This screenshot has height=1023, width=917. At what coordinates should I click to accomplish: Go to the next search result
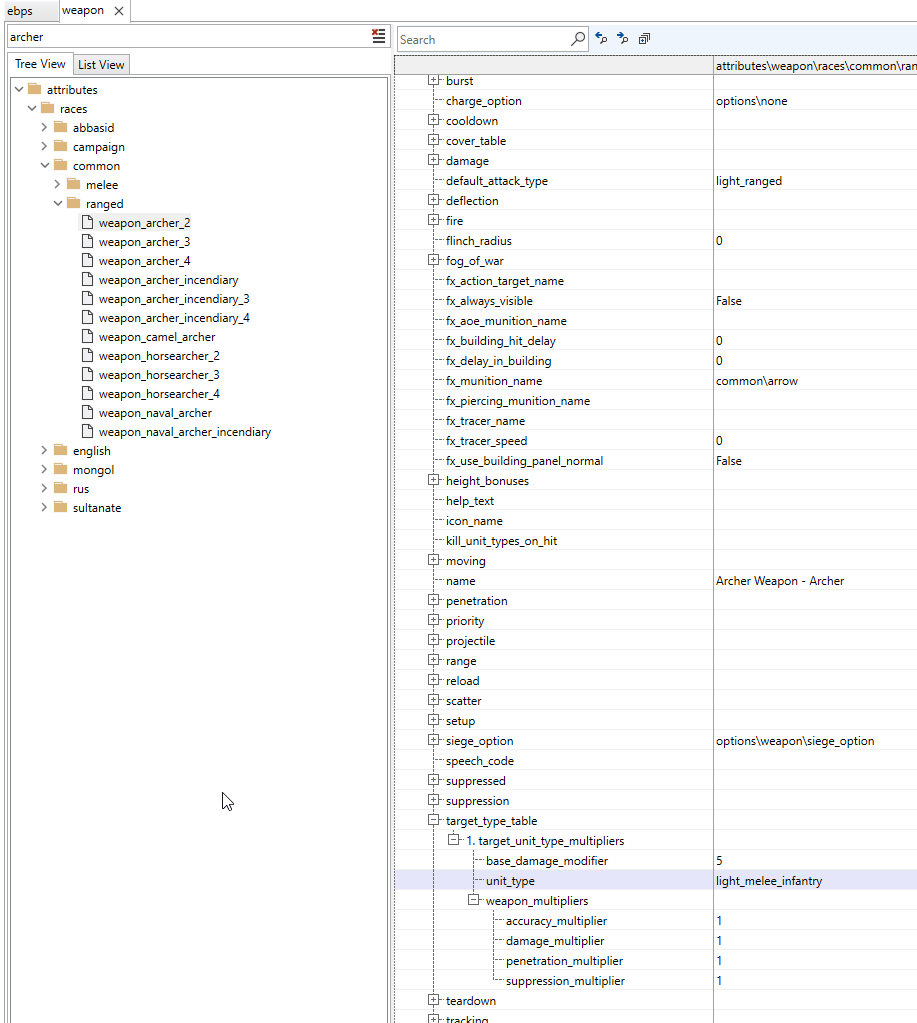[x=623, y=38]
